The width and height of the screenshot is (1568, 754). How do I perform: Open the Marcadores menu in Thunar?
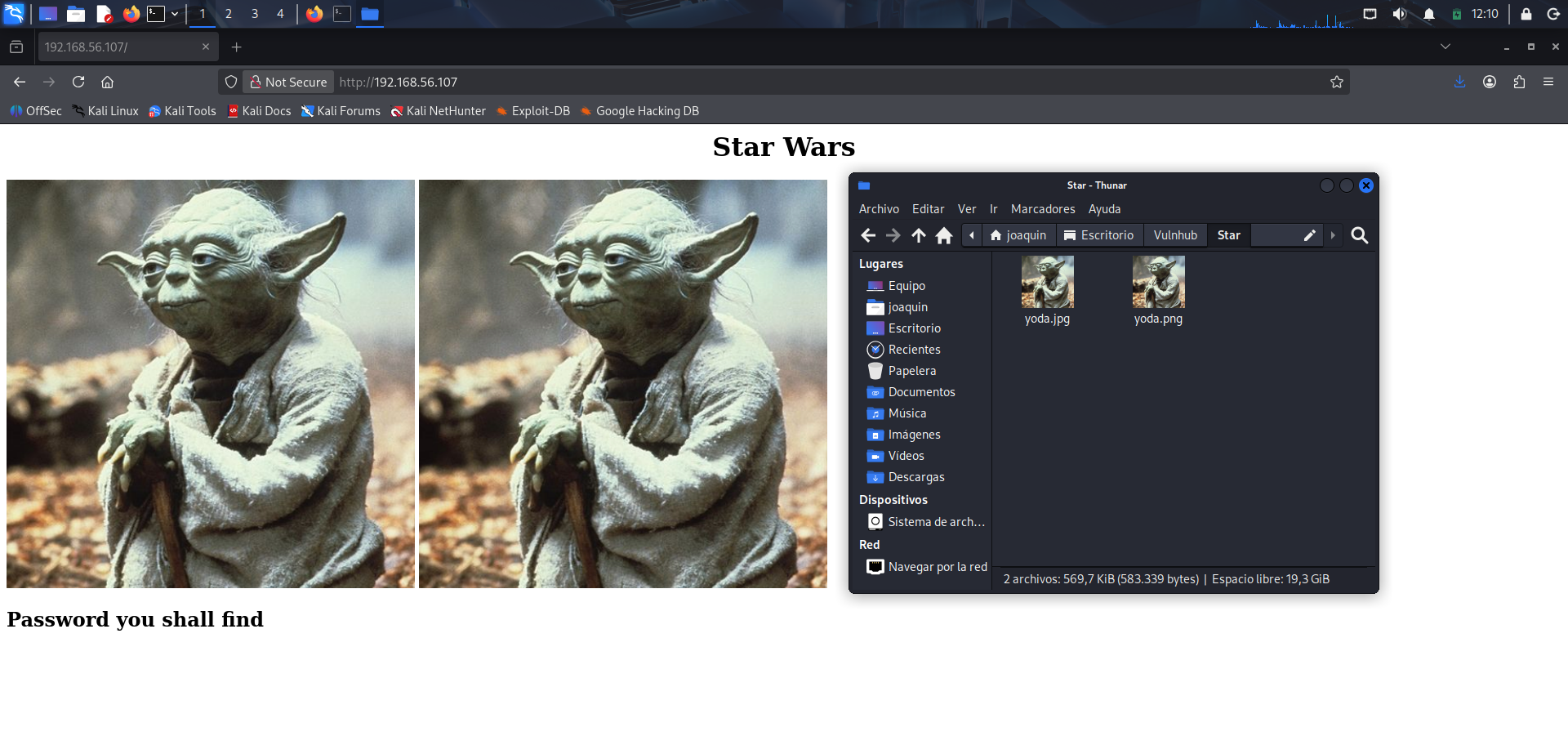click(x=1043, y=209)
